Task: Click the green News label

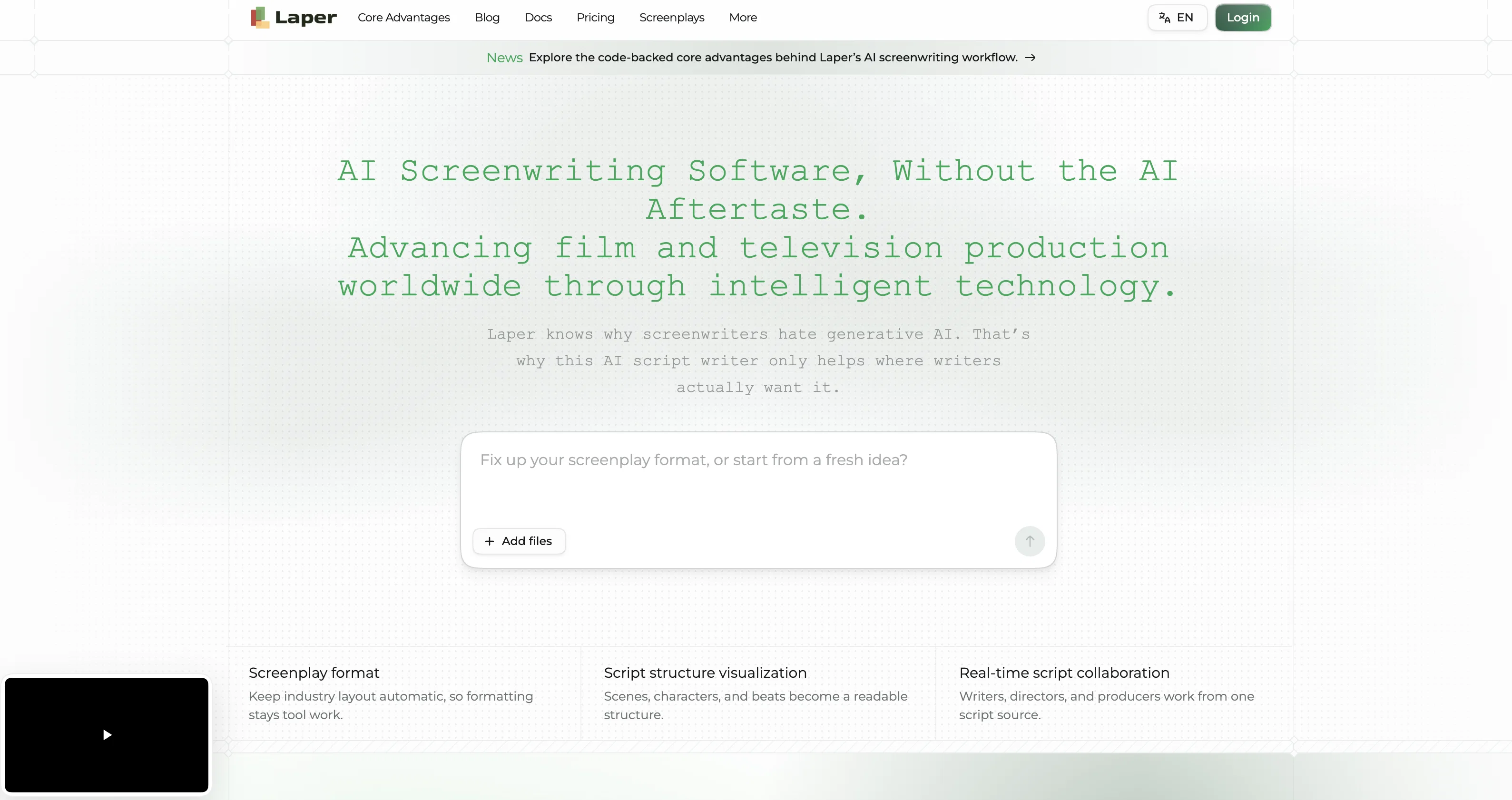Action: [505, 58]
